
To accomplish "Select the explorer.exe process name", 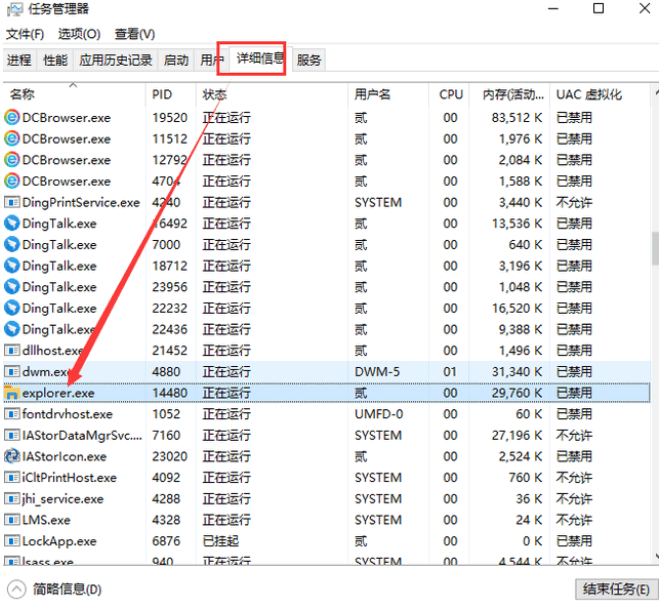I will 58,393.
